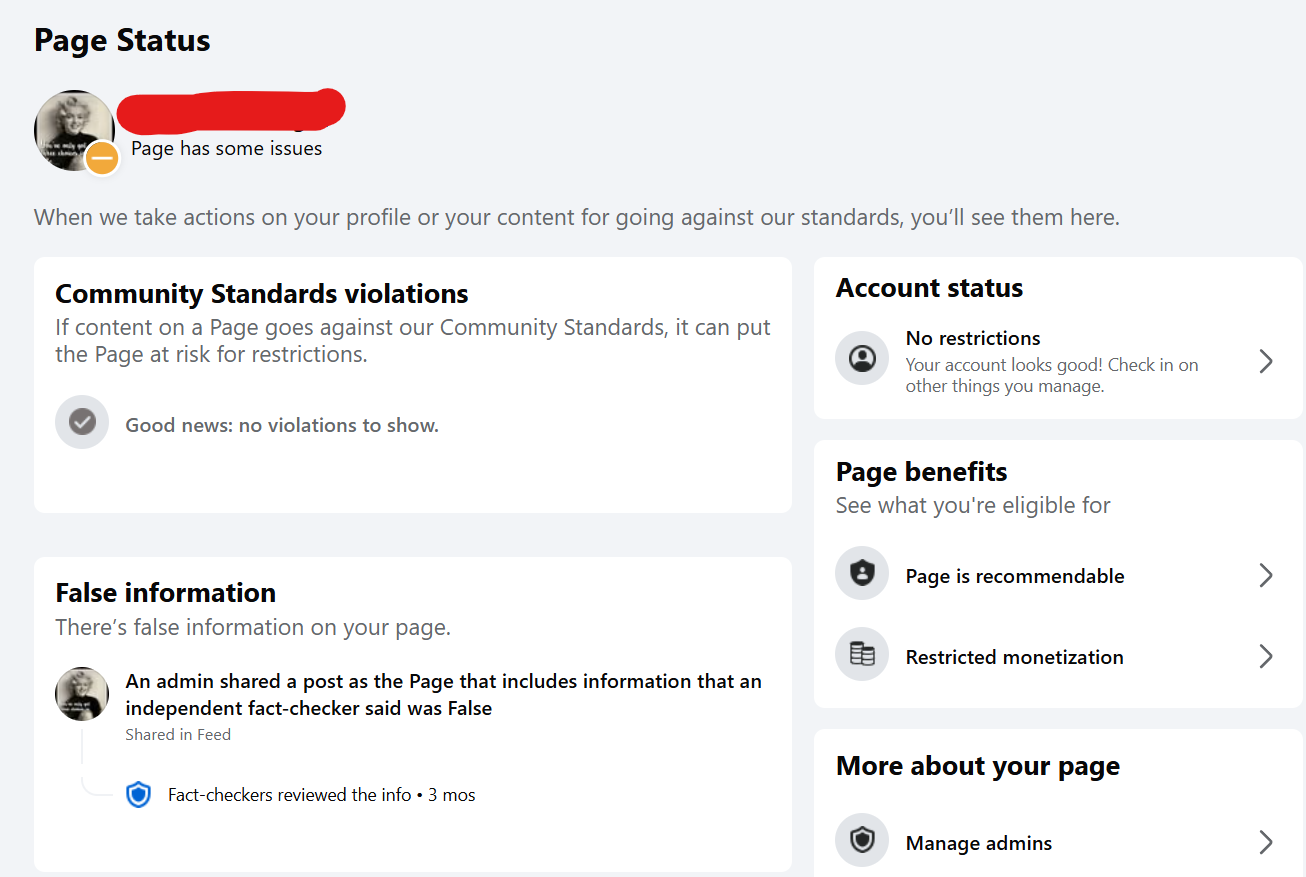Expand the Restricted monetization chevron
This screenshot has width=1306, height=877.
1266,656
